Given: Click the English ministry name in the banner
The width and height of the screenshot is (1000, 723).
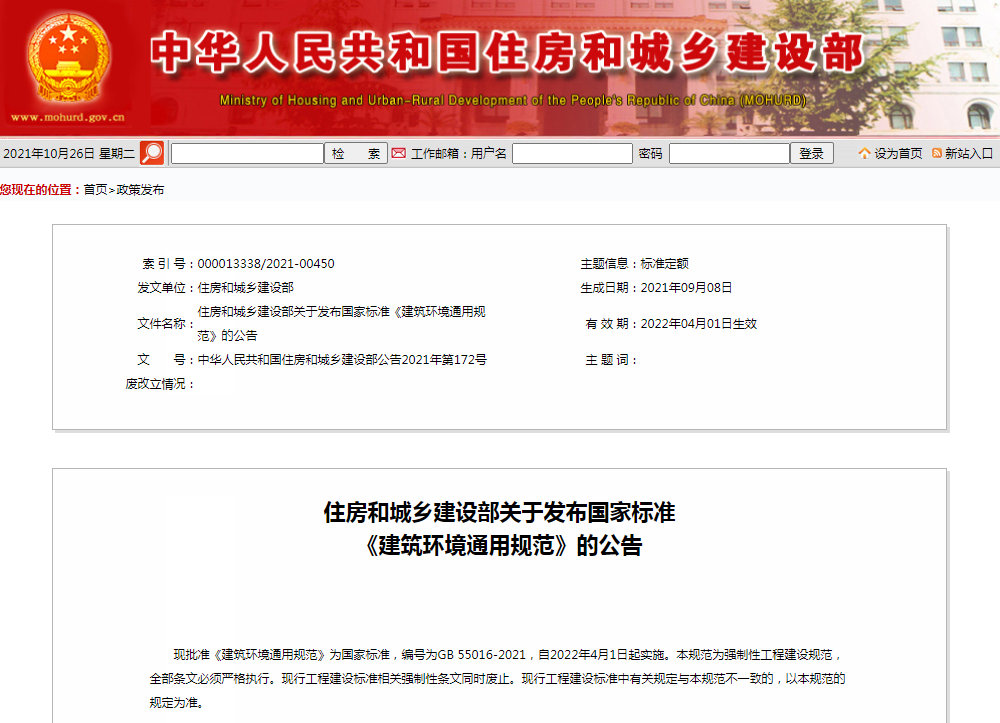Looking at the screenshot, I should (513, 100).
